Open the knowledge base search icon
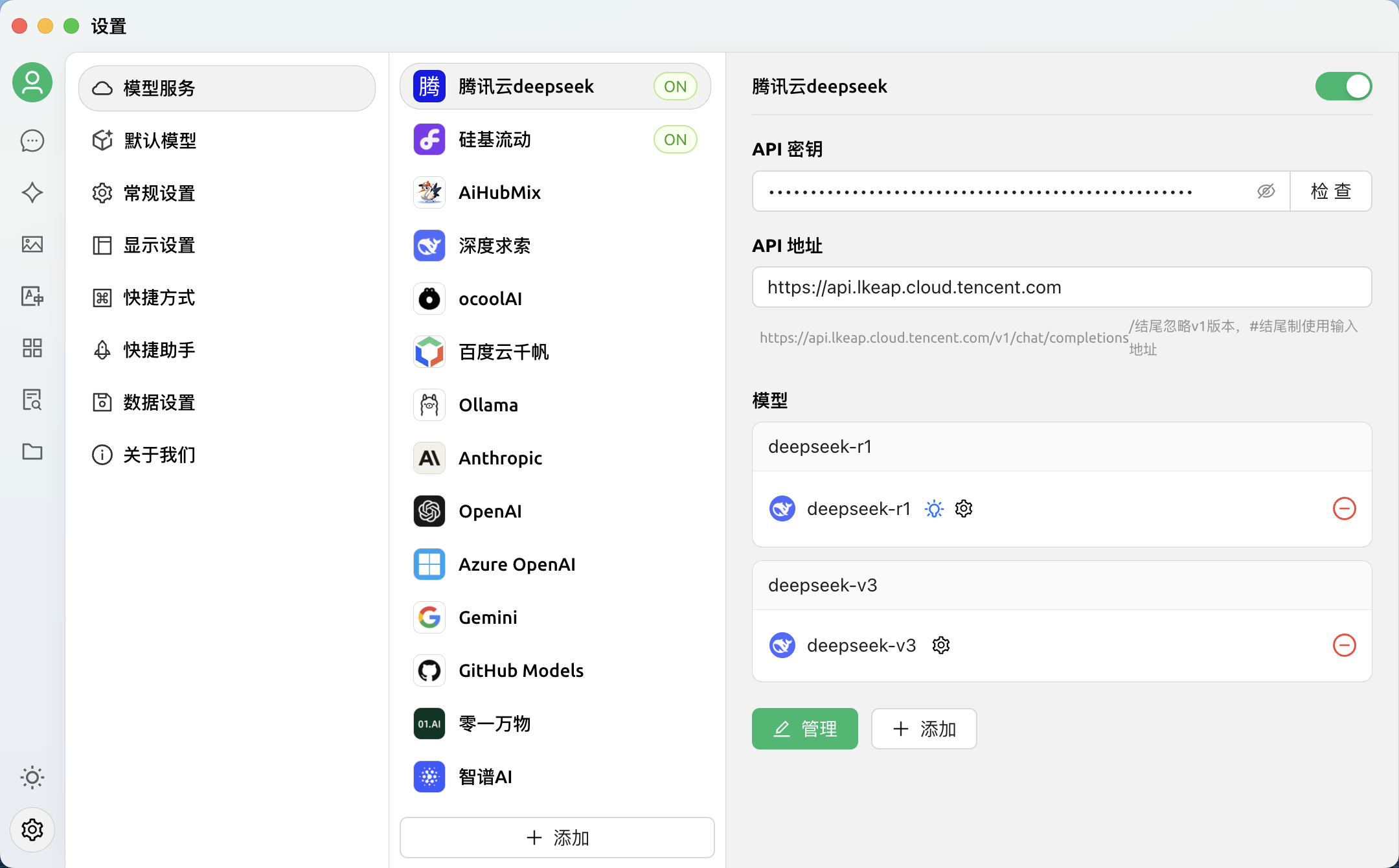Viewport: 1399px width, 868px height. [32, 400]
